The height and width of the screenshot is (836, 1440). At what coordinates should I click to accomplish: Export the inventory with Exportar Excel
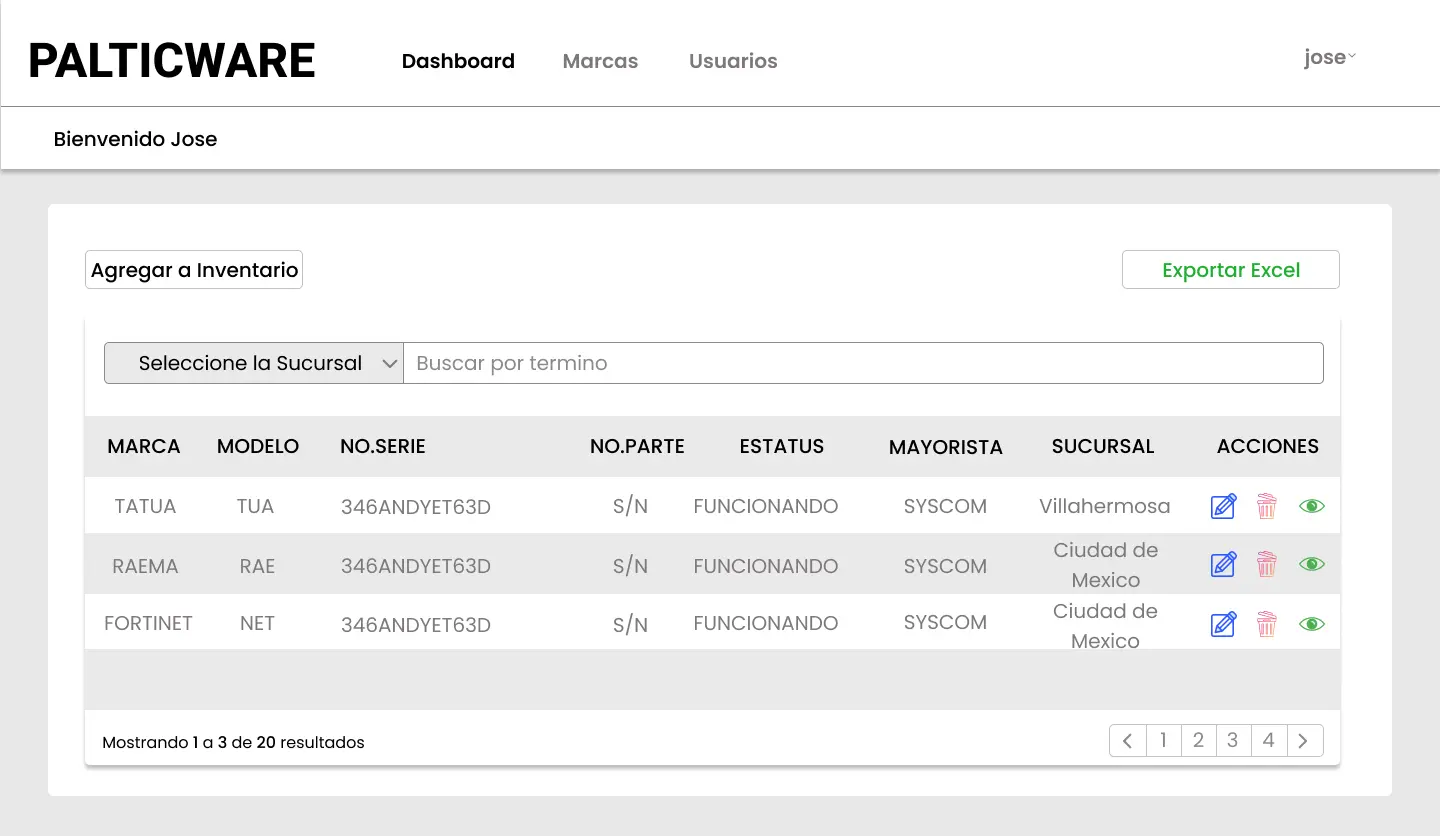coord(1230,269)
